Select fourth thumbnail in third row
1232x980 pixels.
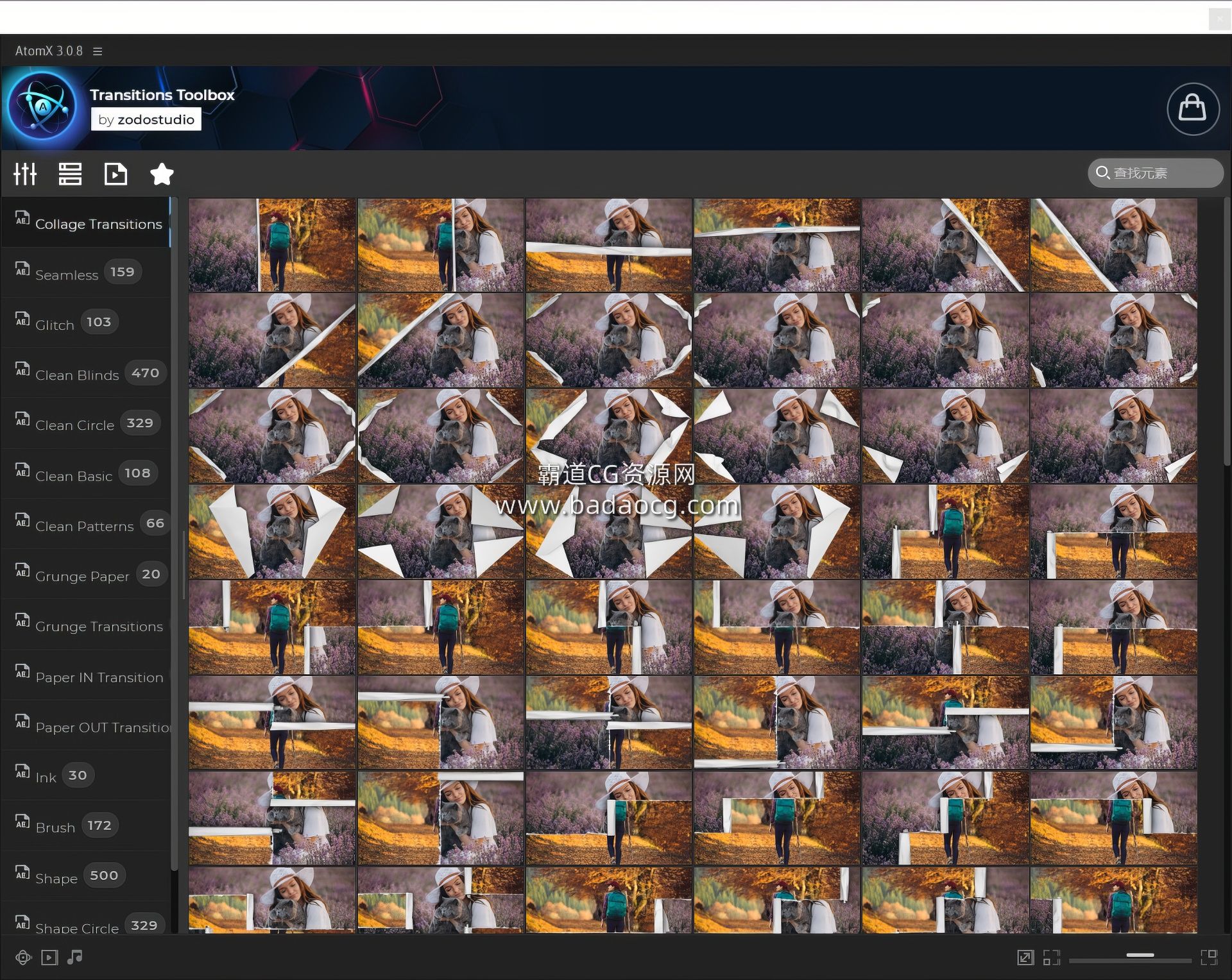click(x=776, y=436)
